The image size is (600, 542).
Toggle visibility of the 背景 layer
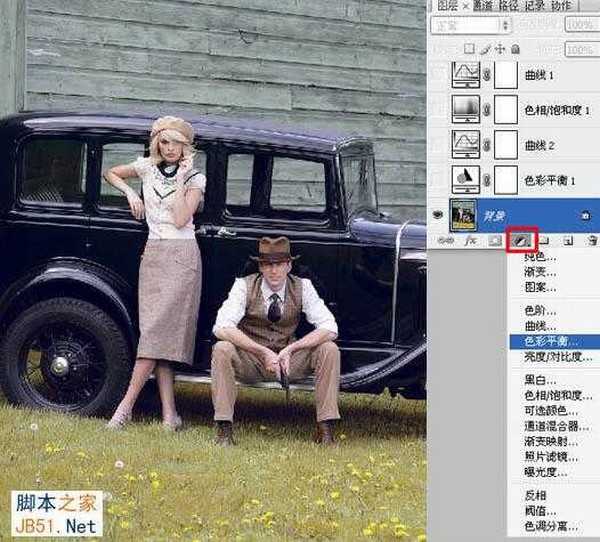[439, 214]
